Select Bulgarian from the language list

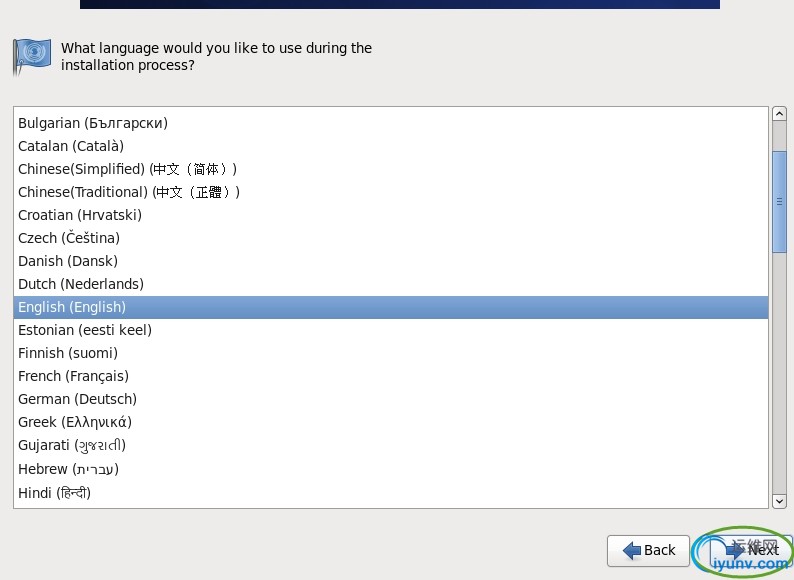point(391,123)
